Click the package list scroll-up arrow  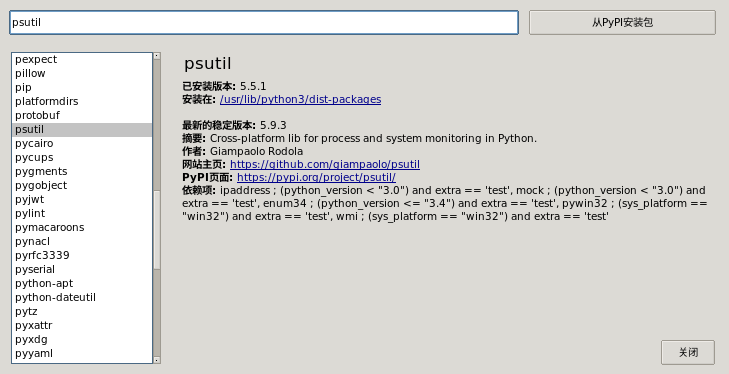[x=157, y=56]
